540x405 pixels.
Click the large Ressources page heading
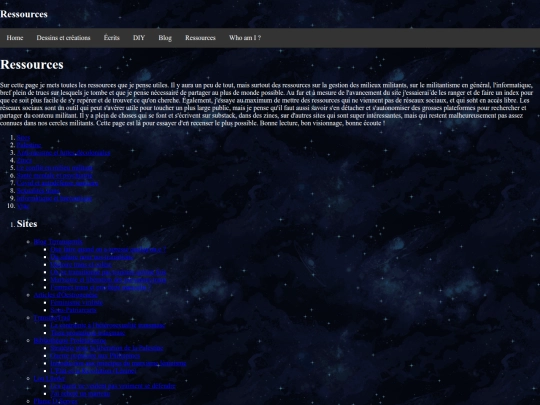[32, 65]
